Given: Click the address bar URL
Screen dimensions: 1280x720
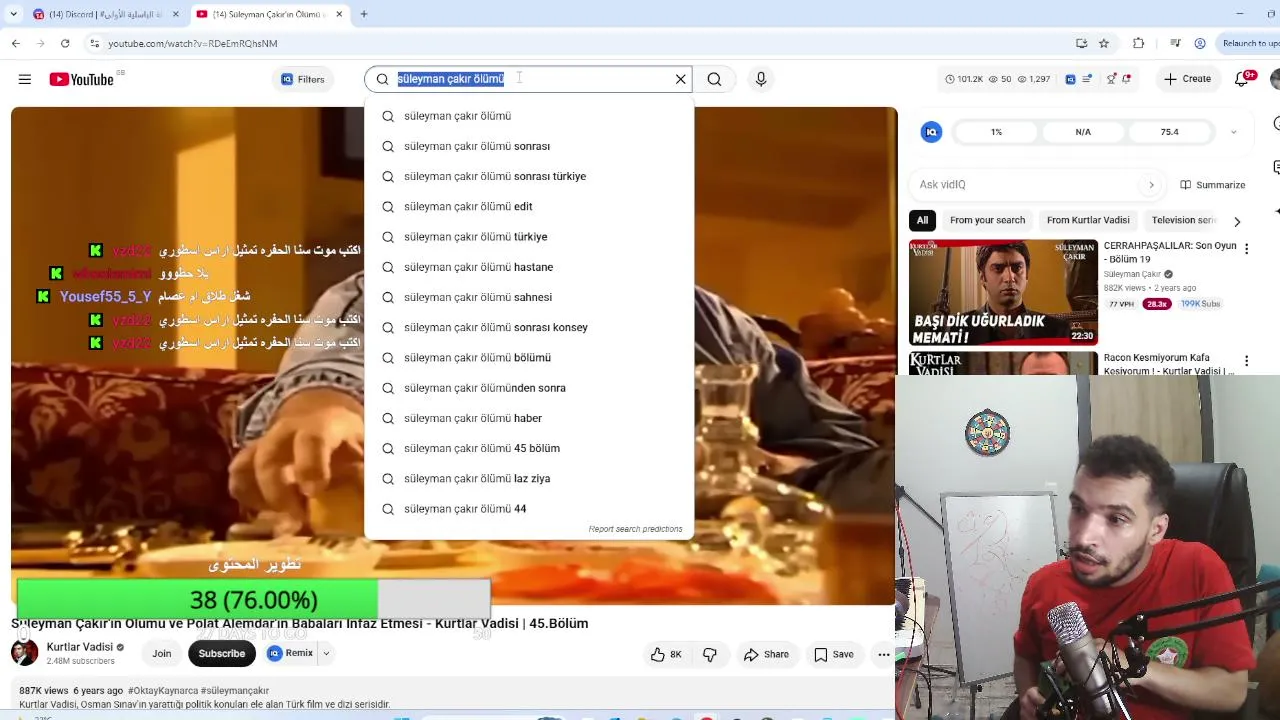Looking at the screenshot, I should (192, 43).
